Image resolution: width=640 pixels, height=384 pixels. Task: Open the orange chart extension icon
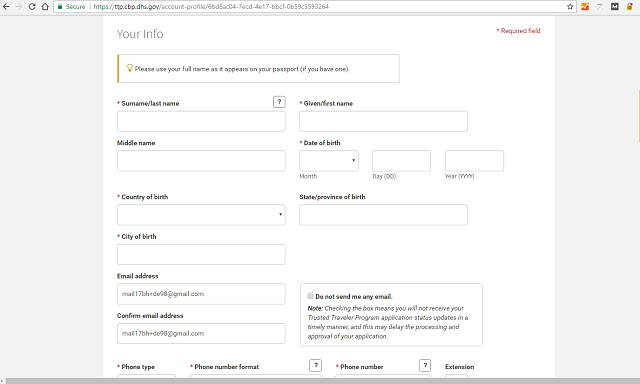point(585,7)
